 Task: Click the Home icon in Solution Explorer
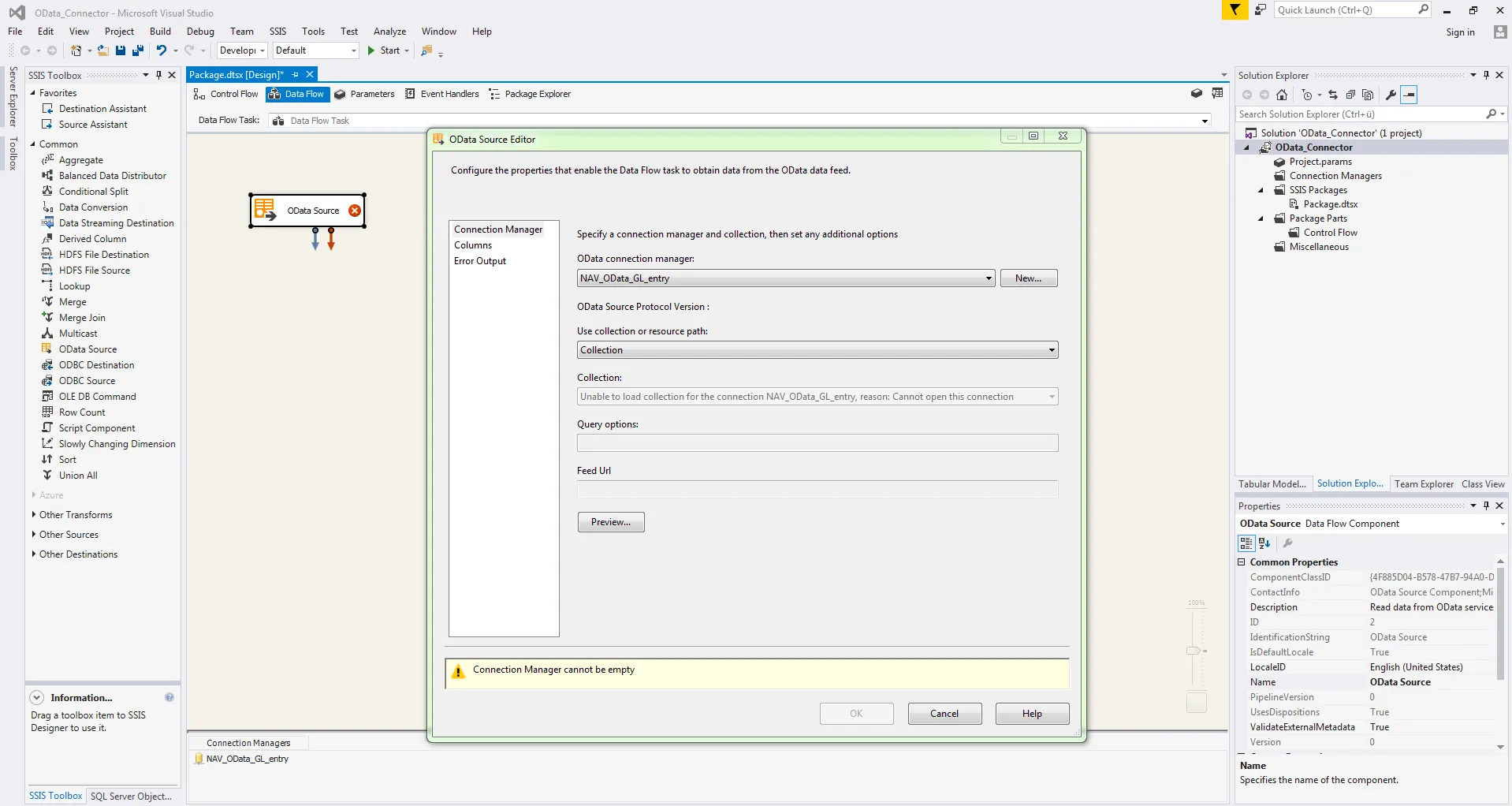[1282, 95]
